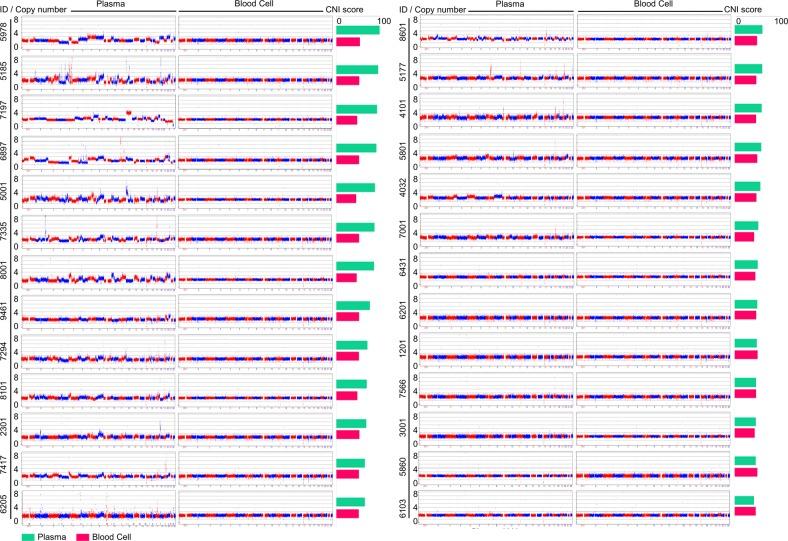Click the sample ID label 8601
Viewport: 788px width, 541px height.
coord(403,32)
